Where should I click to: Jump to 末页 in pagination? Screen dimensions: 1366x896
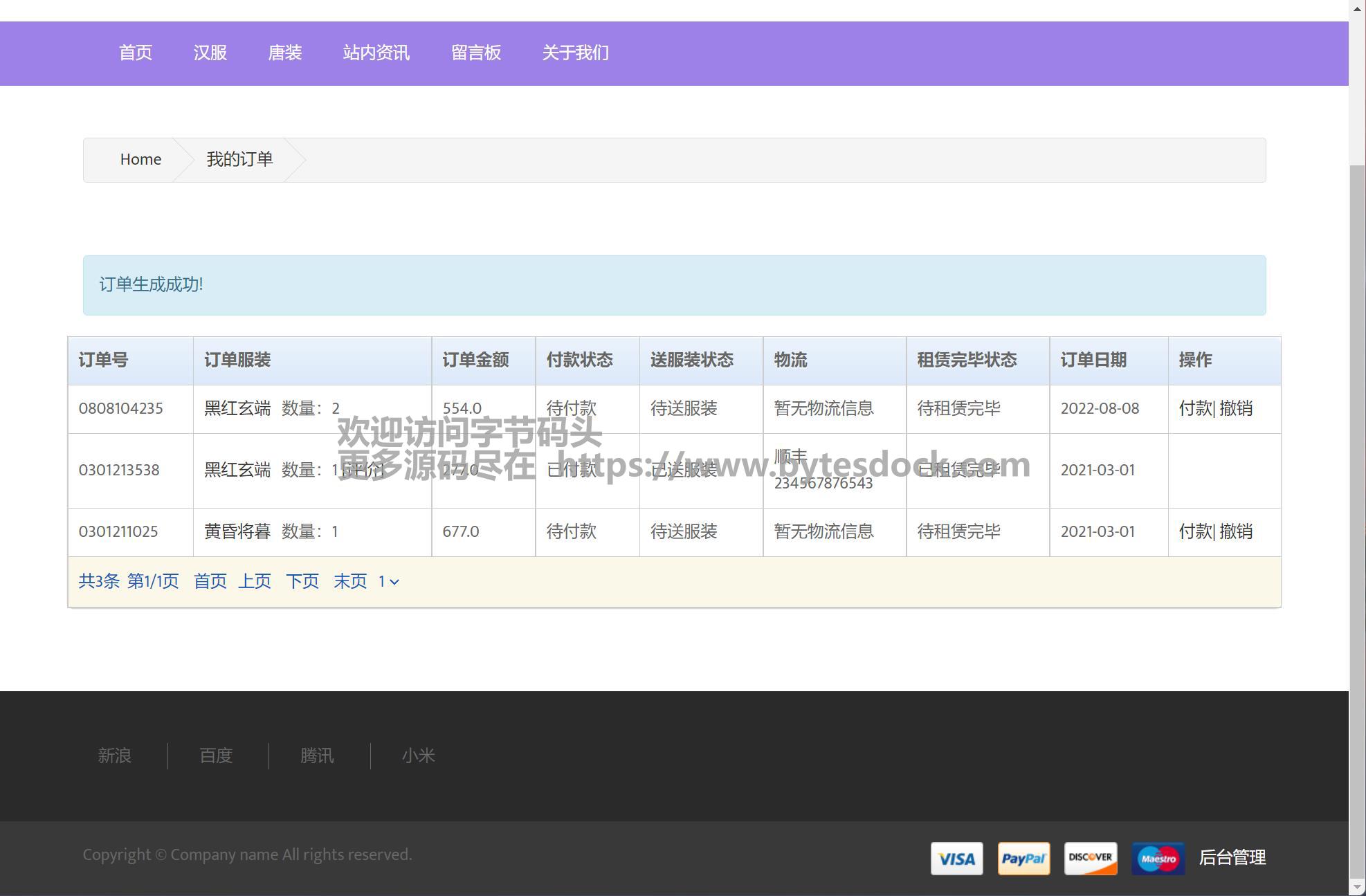click(x=350, y=581)
